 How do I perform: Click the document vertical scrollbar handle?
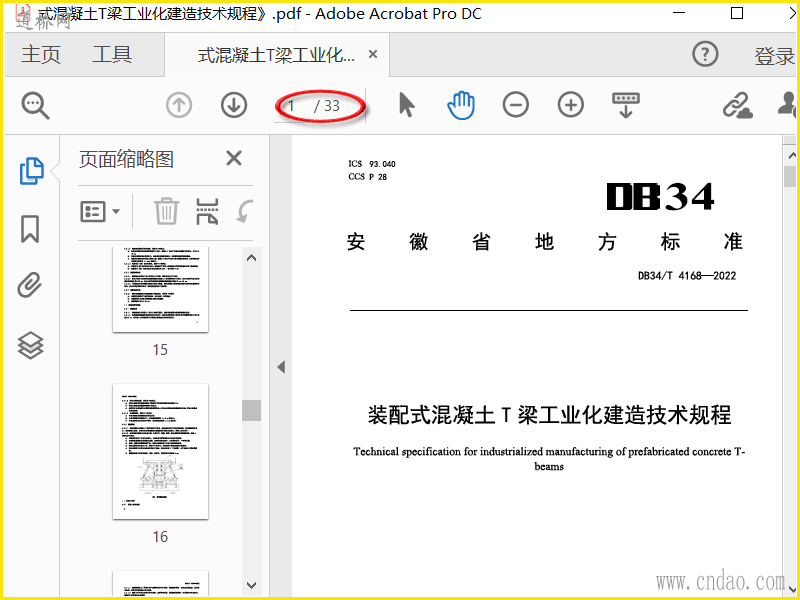790,177
